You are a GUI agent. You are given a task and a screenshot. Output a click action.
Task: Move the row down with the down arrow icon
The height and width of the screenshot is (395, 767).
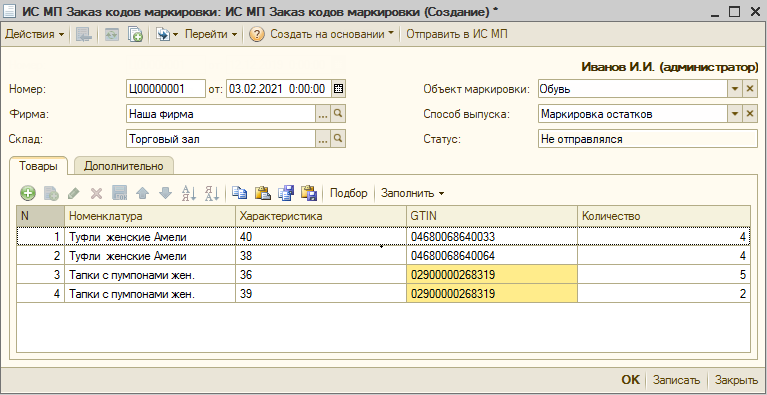(x=165, y=194)
